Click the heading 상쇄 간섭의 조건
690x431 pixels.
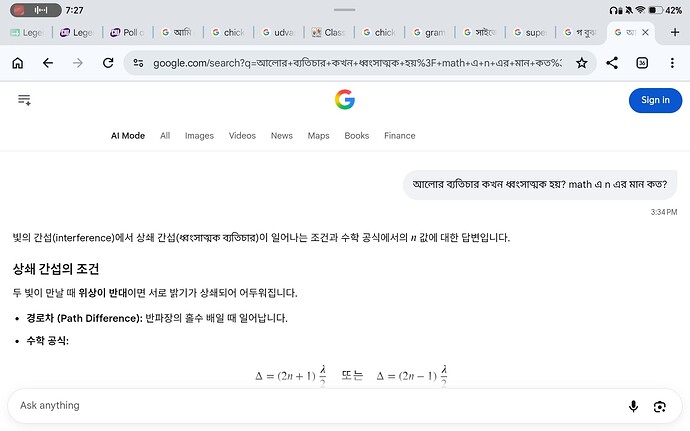point(56,269)
